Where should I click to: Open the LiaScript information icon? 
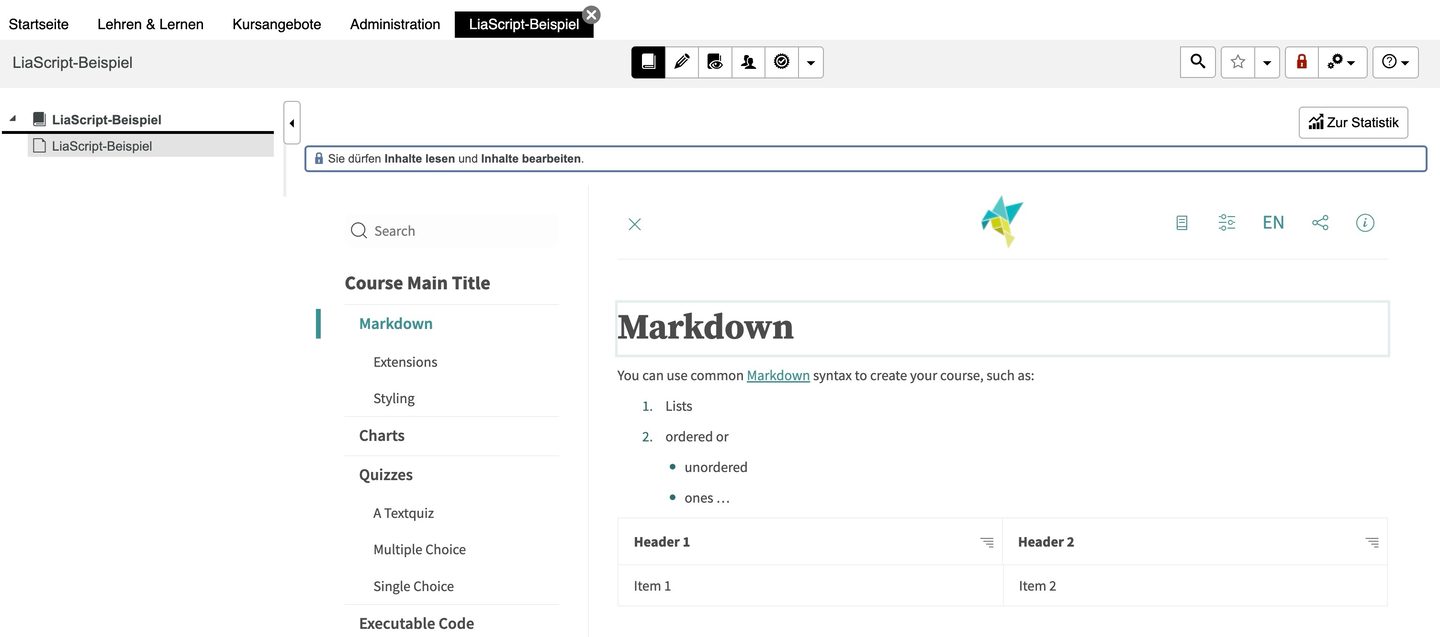[x=1365, y=223]
